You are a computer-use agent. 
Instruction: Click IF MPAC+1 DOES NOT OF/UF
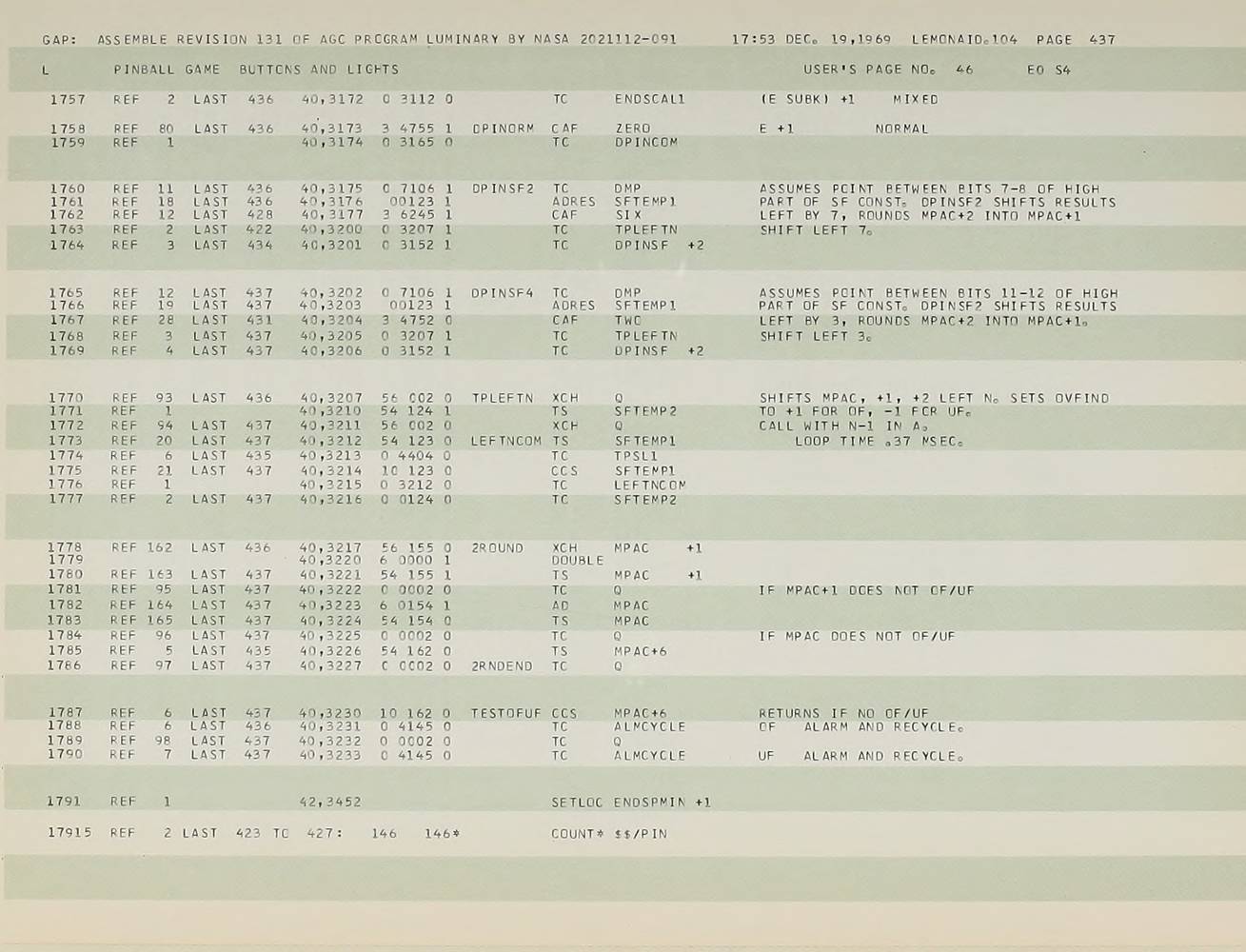coord(866,591)
